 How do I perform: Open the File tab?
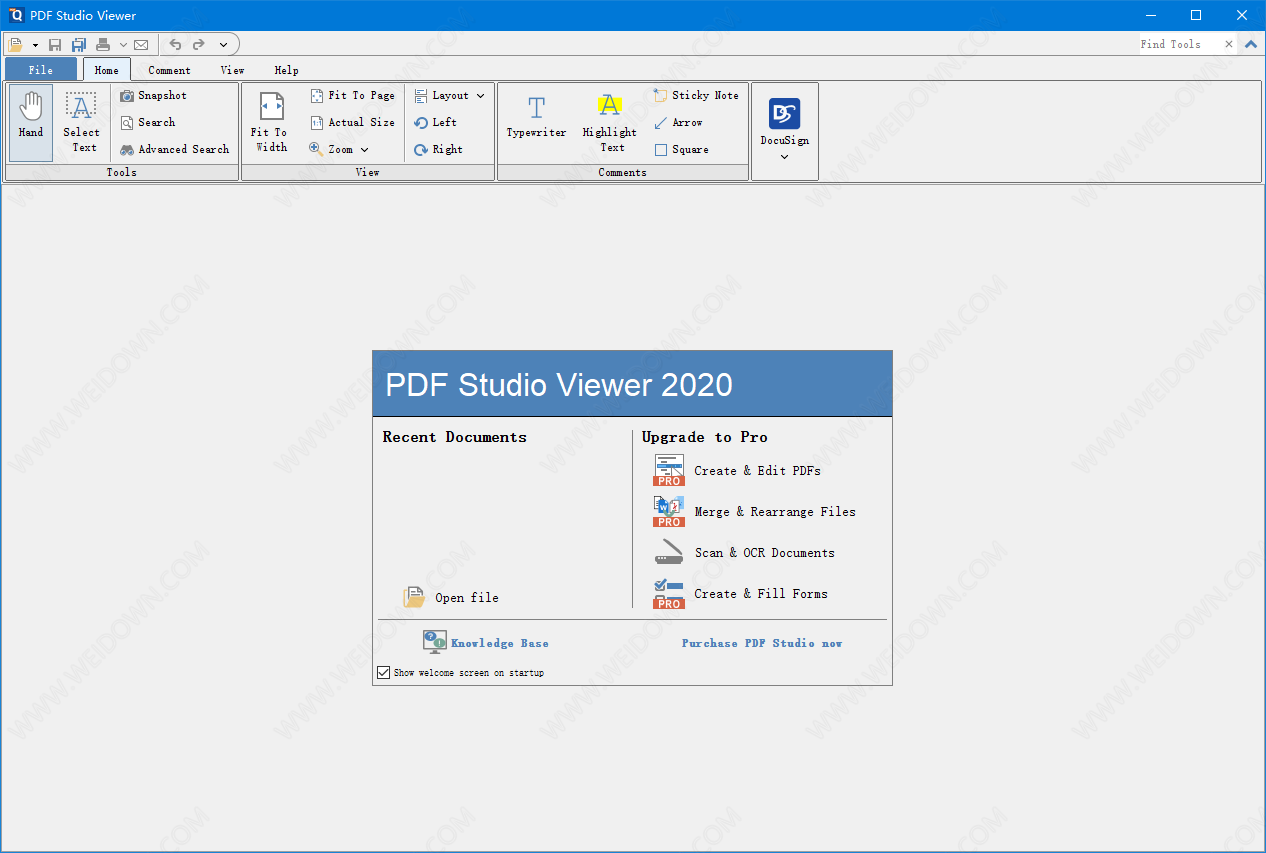[41, 70]
